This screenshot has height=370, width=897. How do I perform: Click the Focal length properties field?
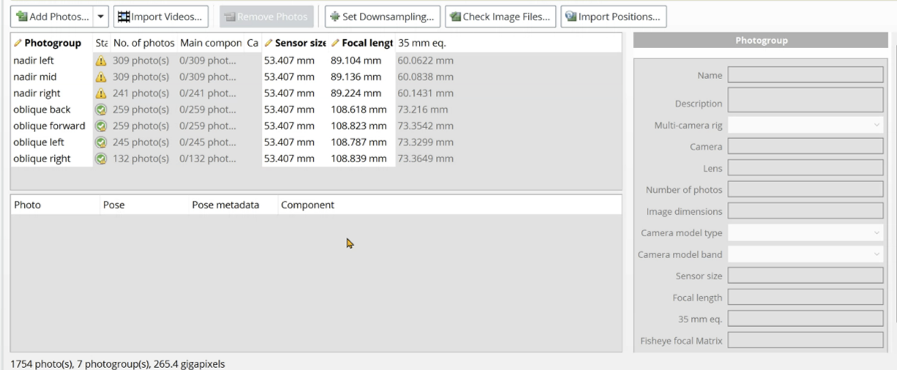[805, 297]
